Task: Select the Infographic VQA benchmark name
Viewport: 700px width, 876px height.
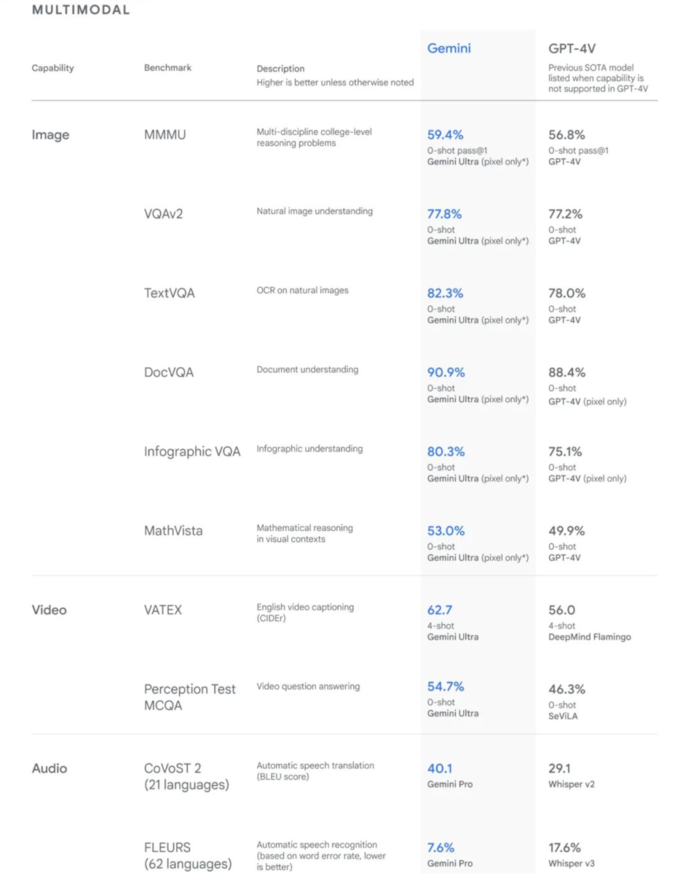Action: (192, 451)
